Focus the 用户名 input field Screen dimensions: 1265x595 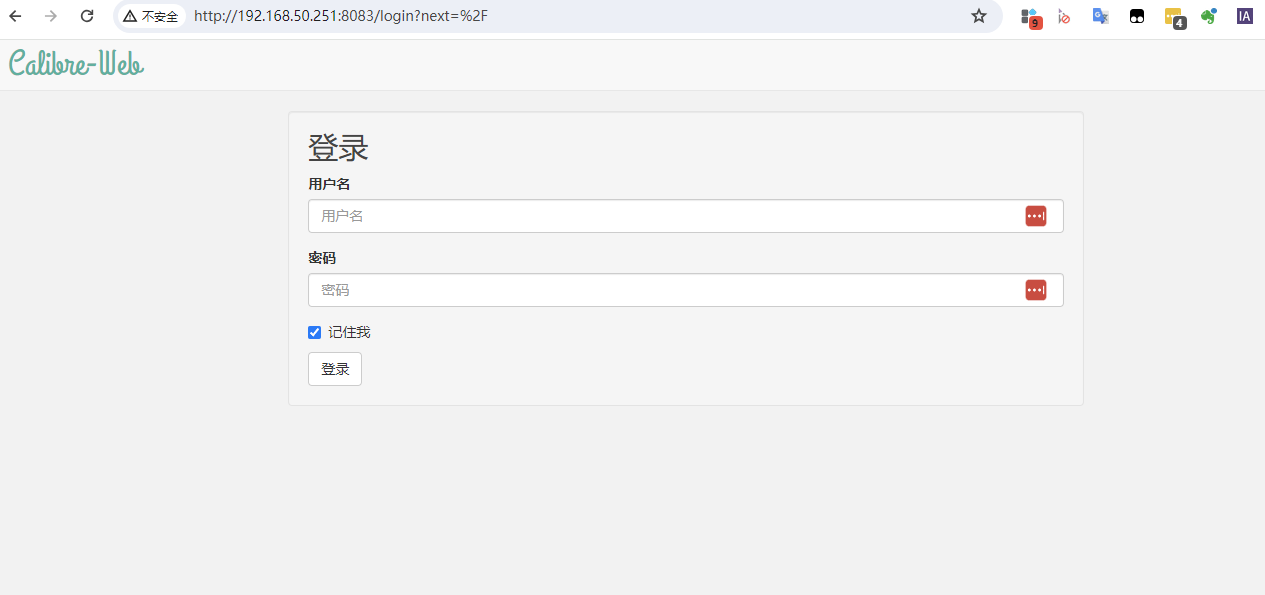click(x=660, y=216)
